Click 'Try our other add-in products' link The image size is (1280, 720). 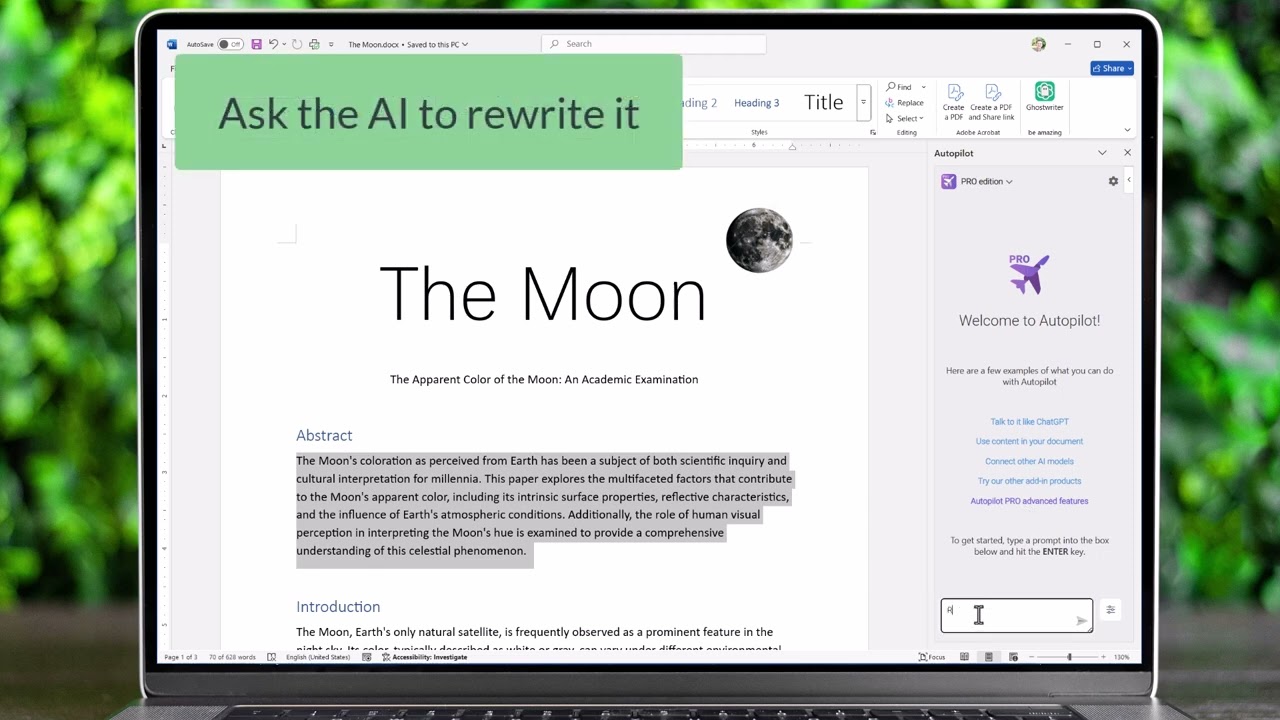1029,481
